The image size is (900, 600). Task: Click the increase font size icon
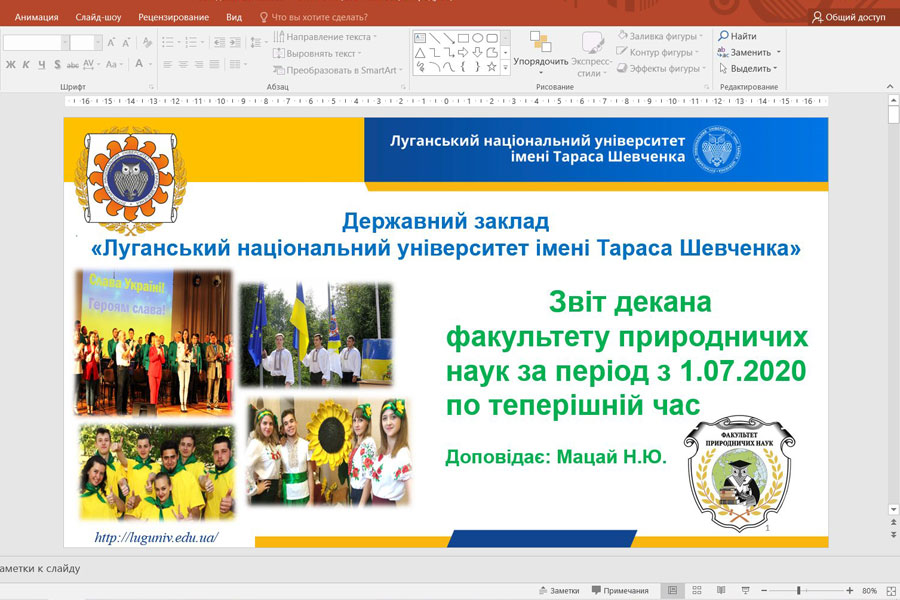click(111, 42)
